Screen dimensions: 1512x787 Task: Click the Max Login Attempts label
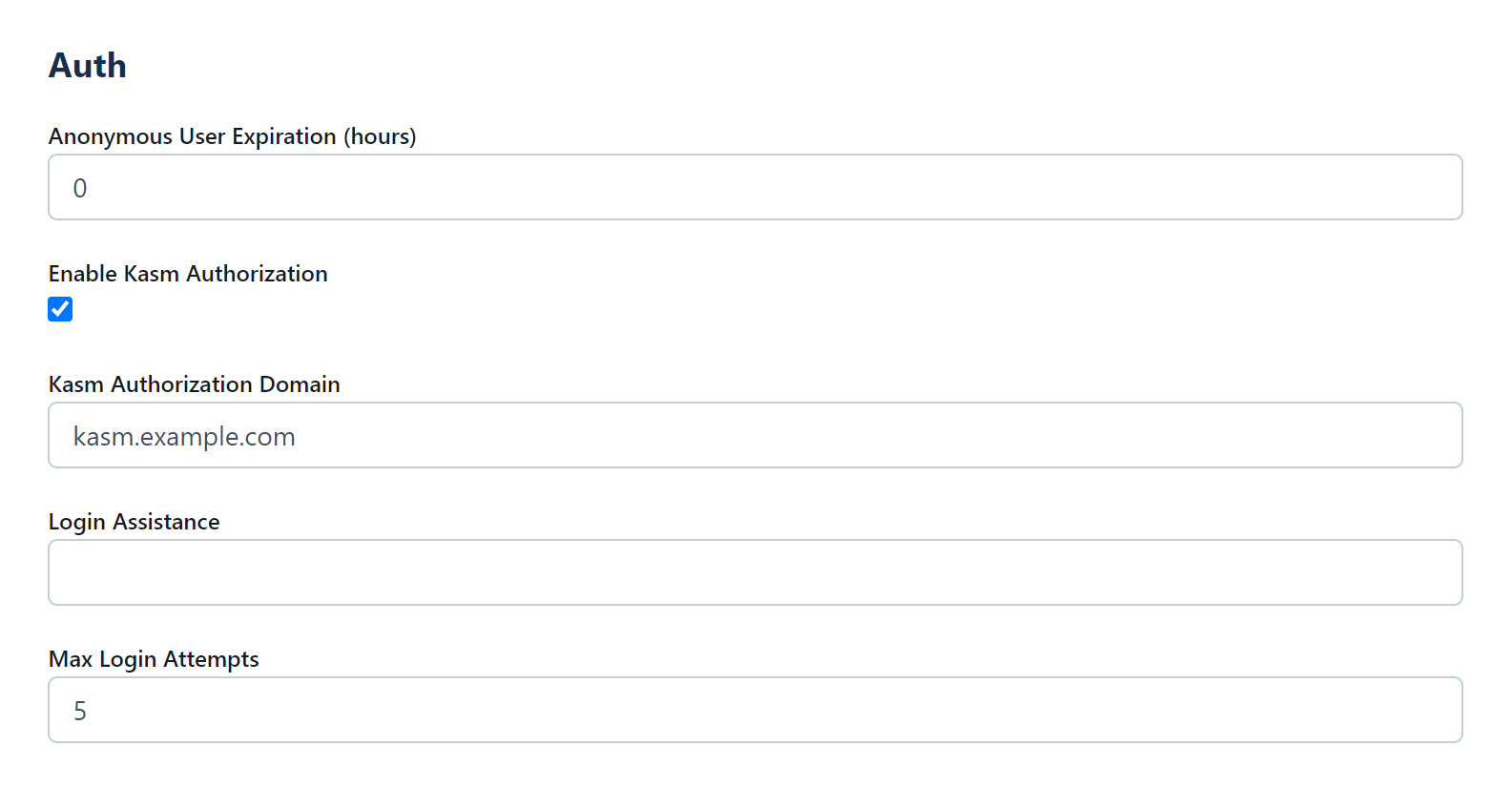coord(154,659)
